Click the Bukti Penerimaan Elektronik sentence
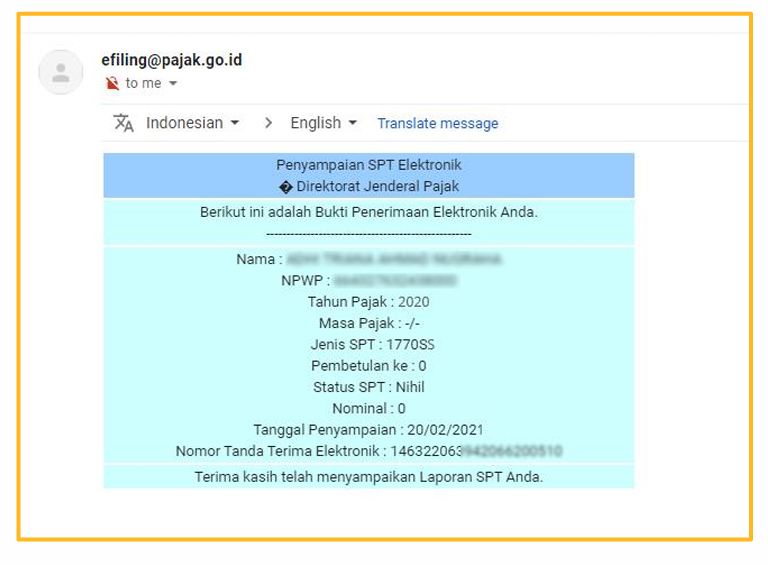Image resolution: width=768 pixels, height=565 pixels. click(x=369, y=212)
